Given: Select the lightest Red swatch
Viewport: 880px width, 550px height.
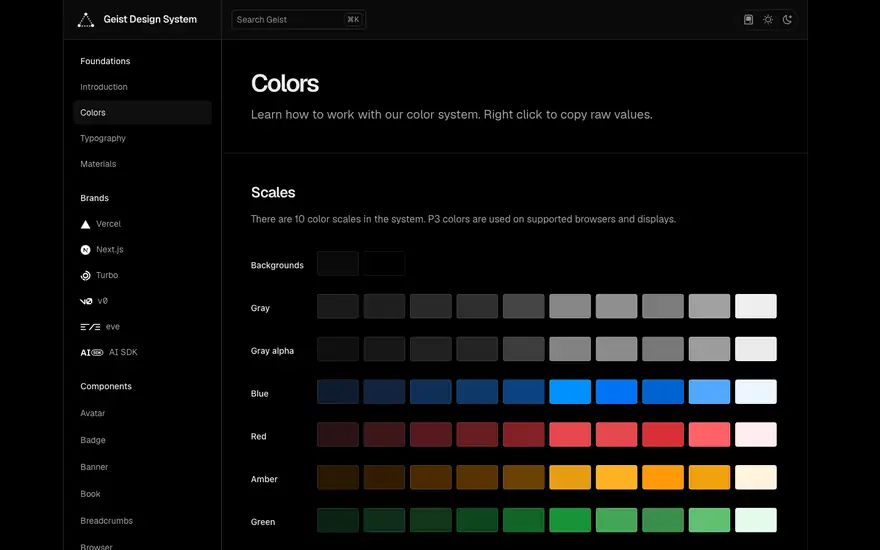Looking at the screenshot, I should pos(756,434).
